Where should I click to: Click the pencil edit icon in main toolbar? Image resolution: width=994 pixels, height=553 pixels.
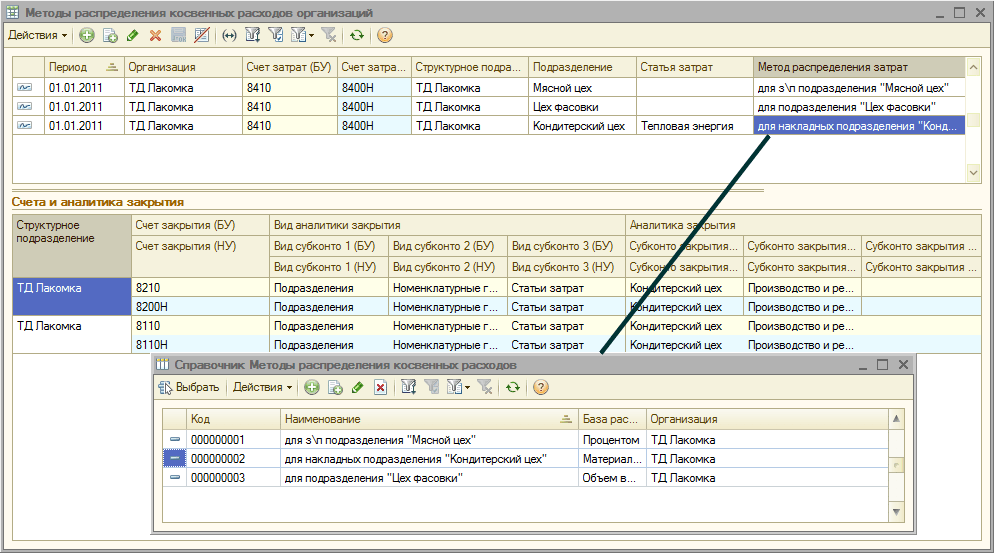[x=132, y=35]
